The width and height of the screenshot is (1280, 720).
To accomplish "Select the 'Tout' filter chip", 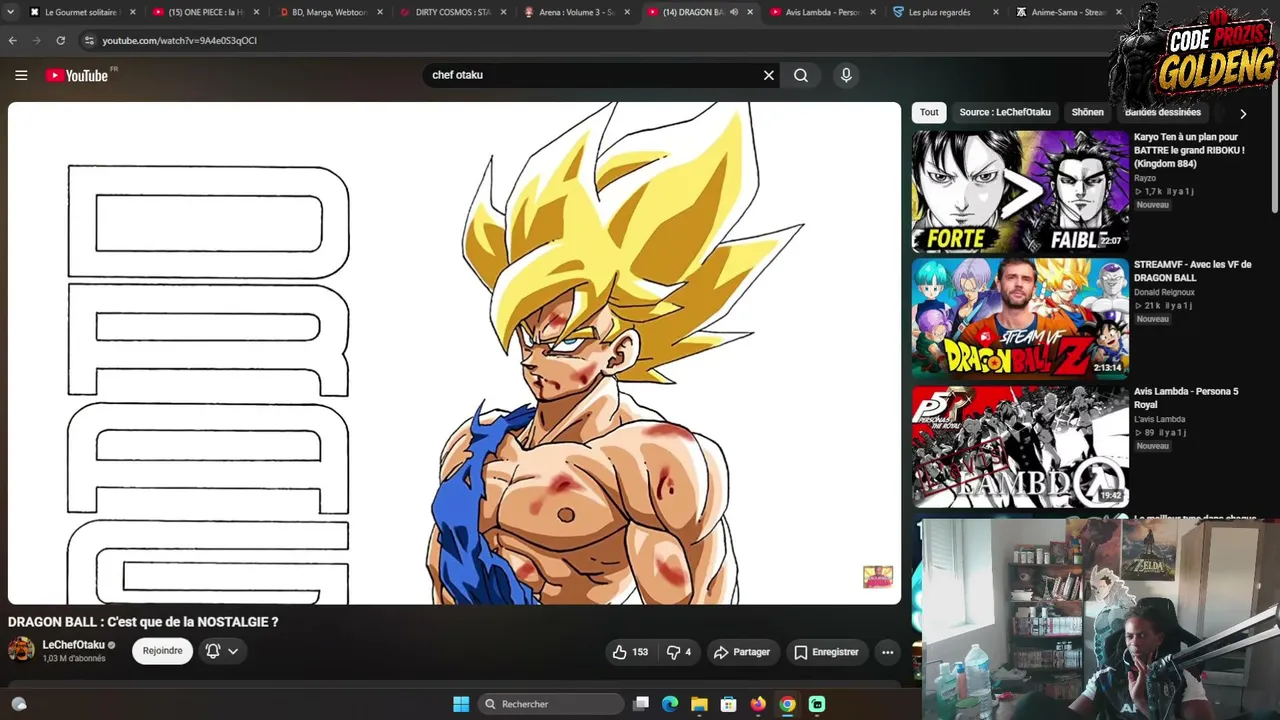I will [x=929, y=113].
